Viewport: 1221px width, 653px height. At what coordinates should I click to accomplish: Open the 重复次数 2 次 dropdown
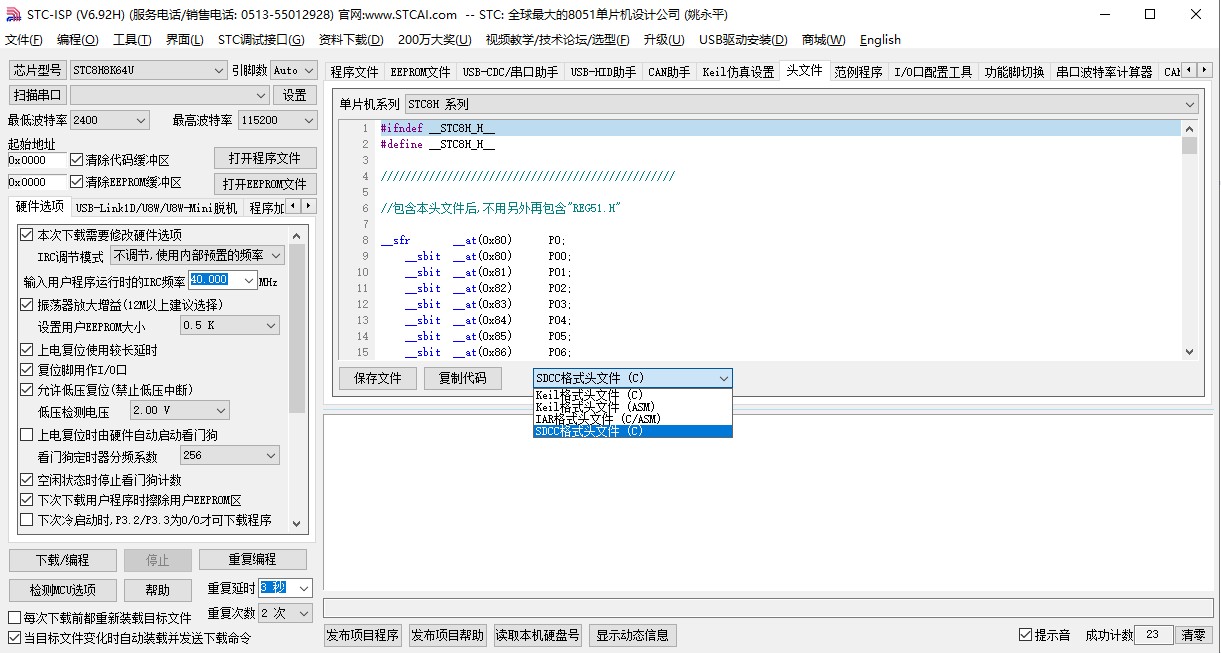[x=286, y=613]
